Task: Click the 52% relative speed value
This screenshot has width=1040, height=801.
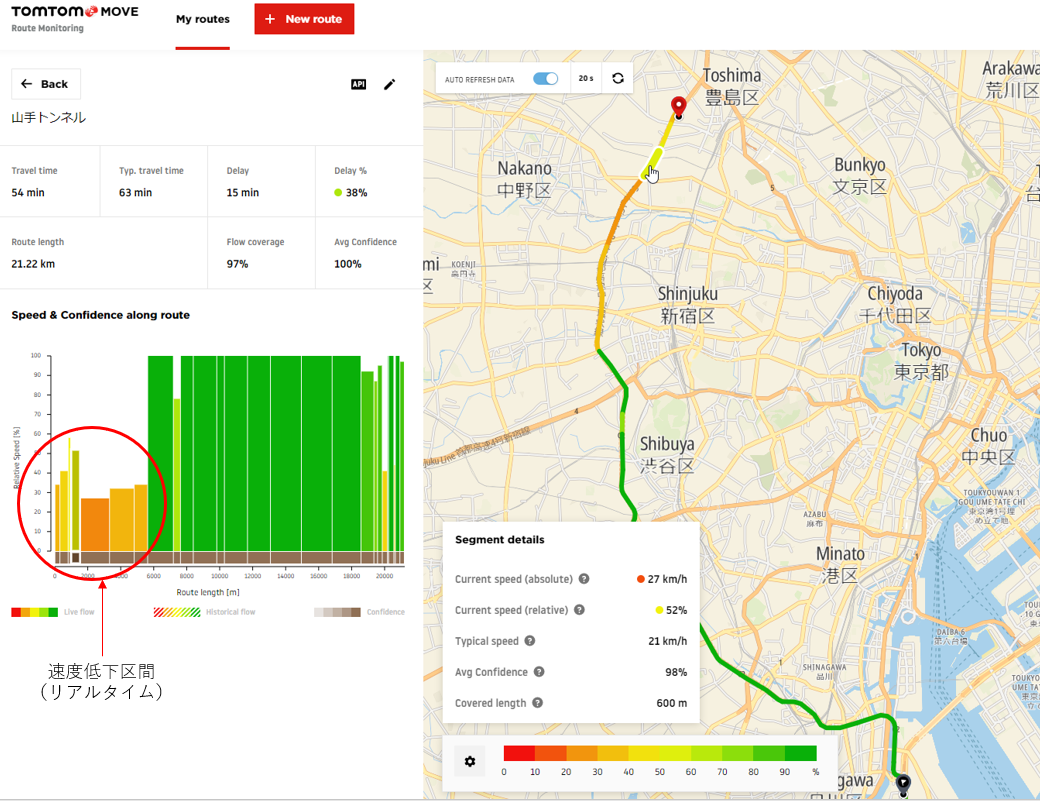Action: click(677, 610)
